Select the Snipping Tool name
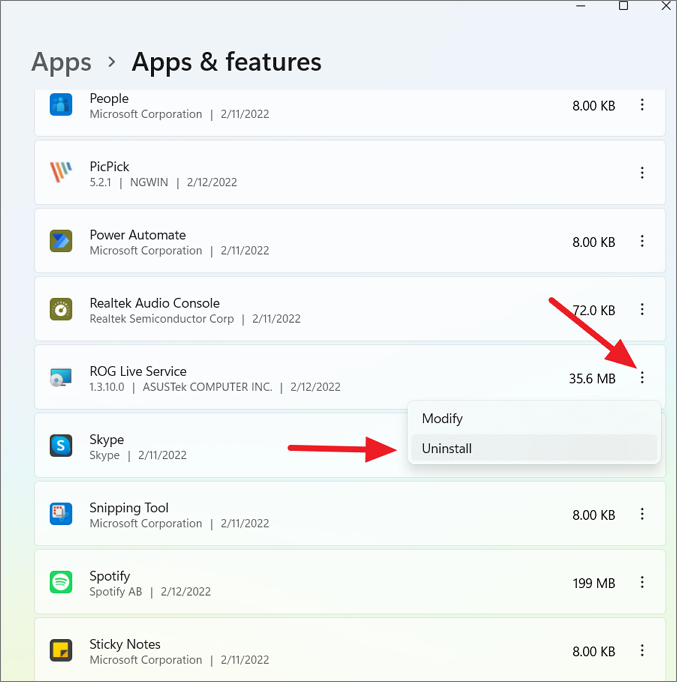 [129, 508]
